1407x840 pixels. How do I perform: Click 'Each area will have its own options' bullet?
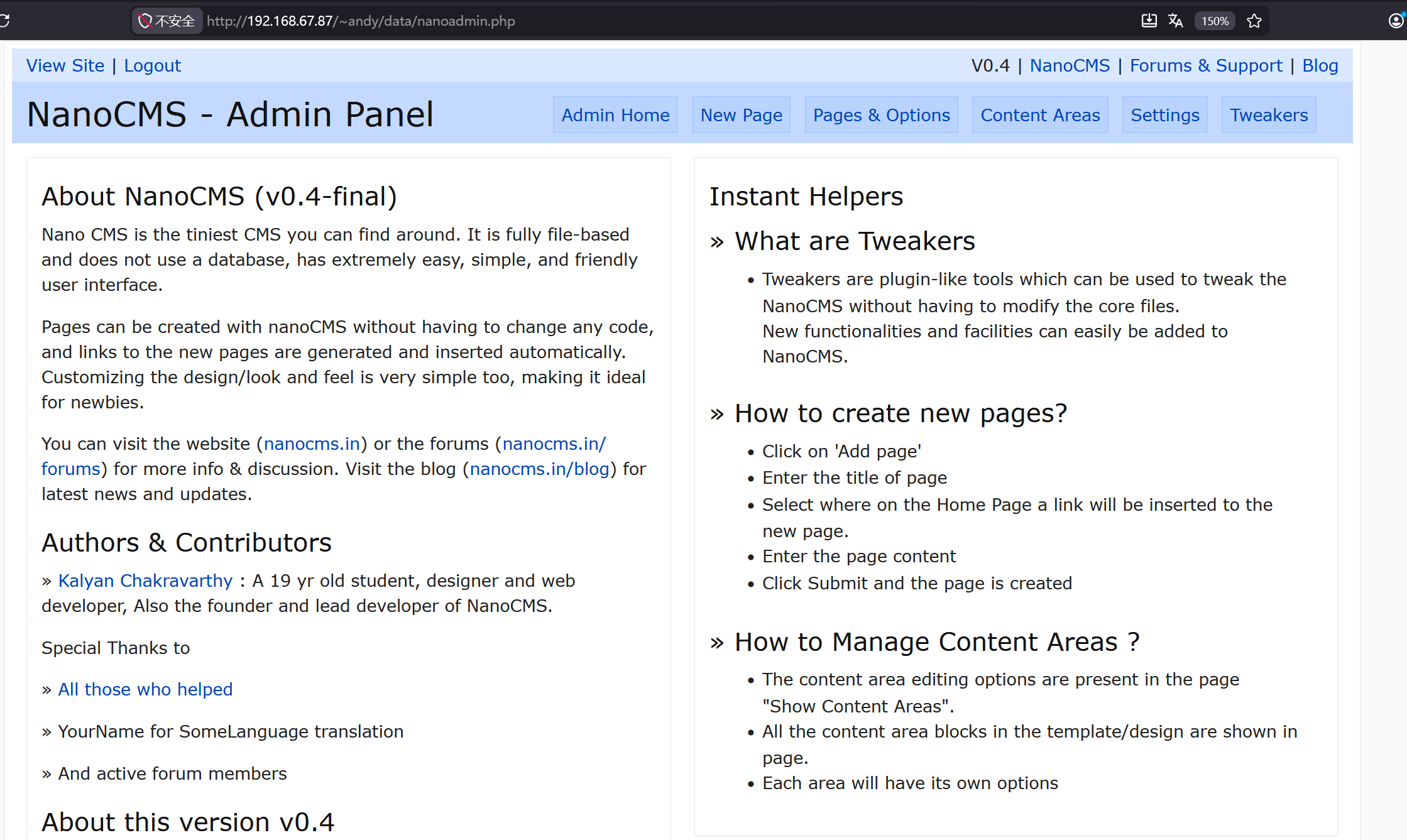pos(910,783)
